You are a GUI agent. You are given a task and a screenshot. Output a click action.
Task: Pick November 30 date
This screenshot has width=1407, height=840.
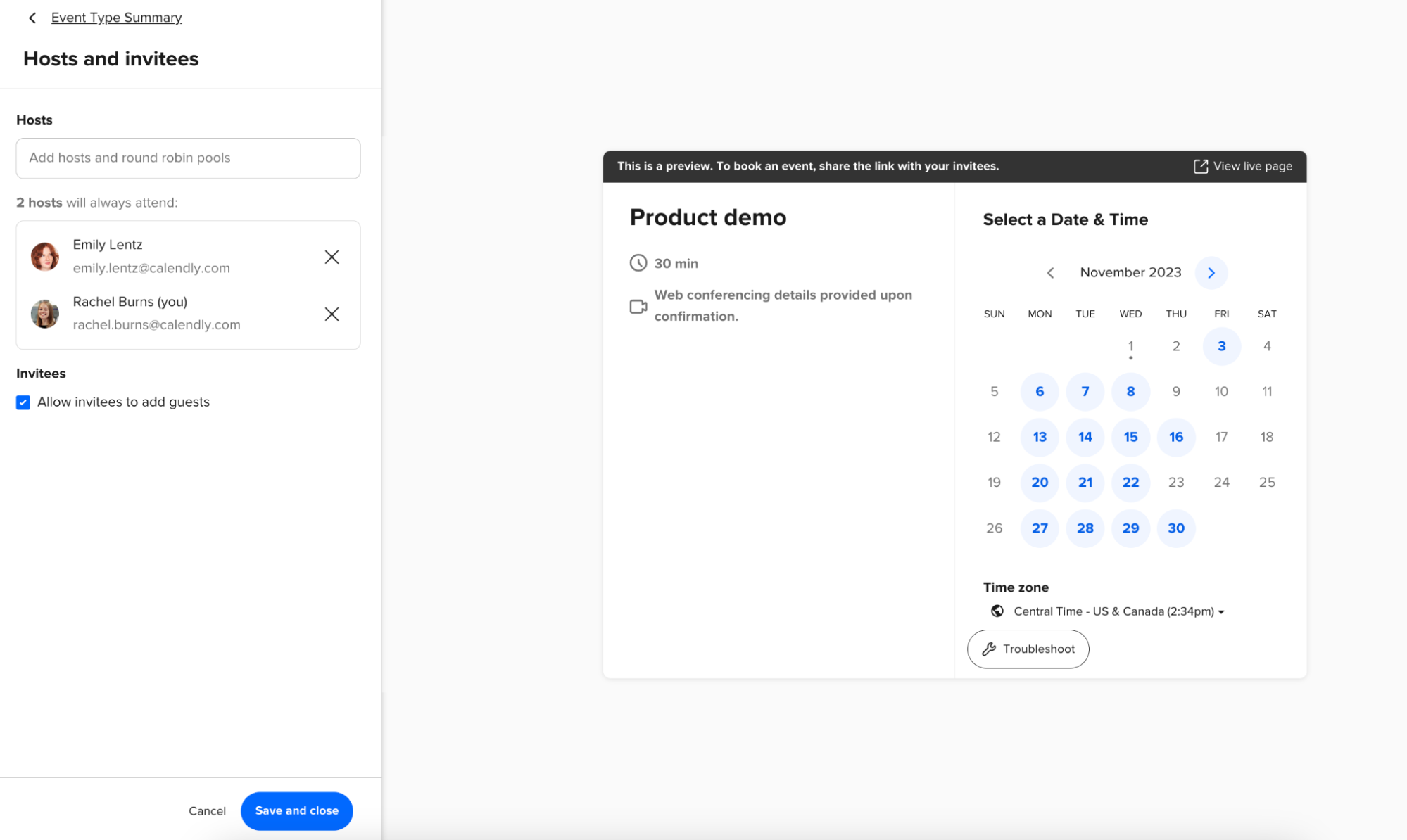[1175, 528]
